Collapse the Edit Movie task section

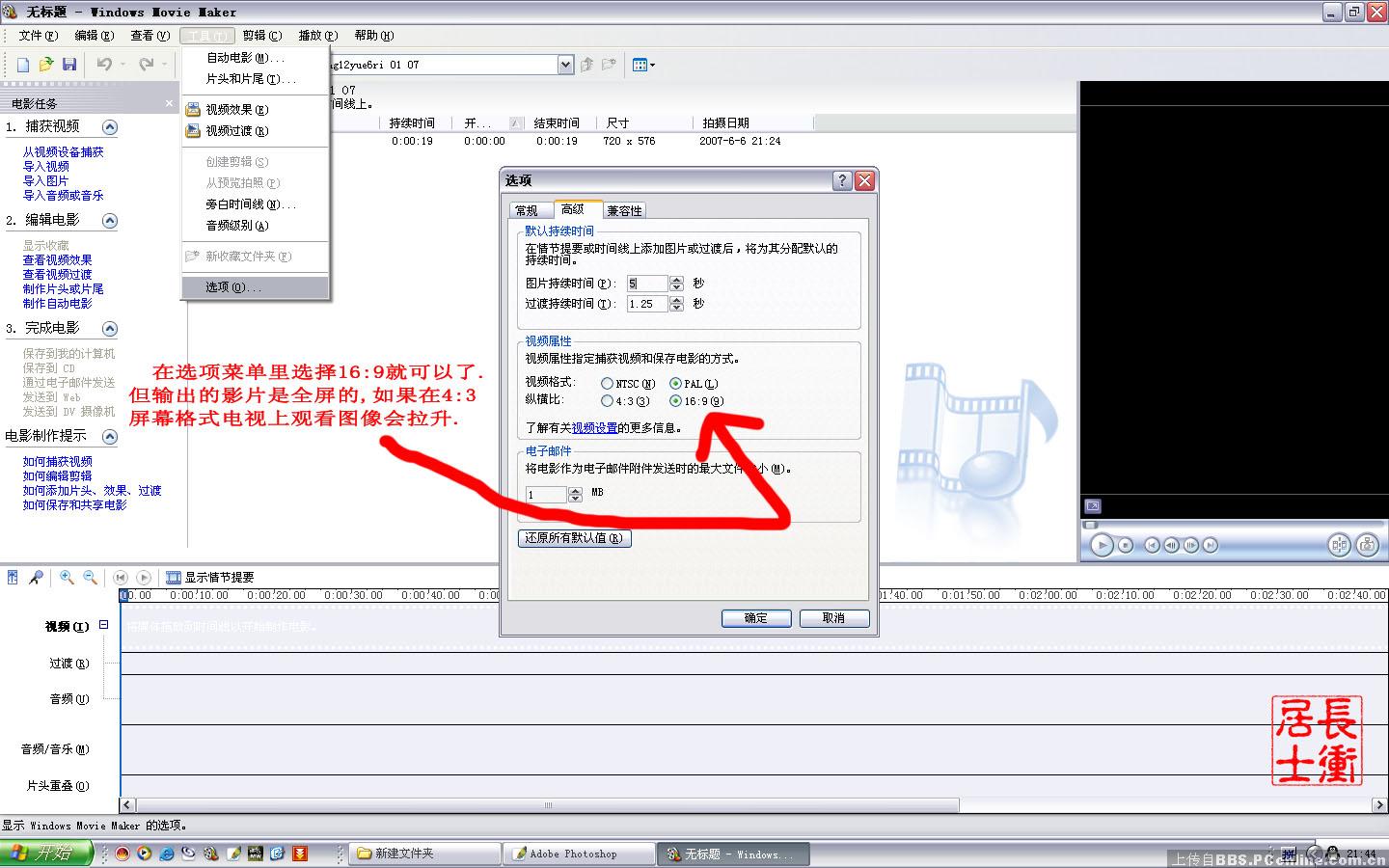[110, 221]
